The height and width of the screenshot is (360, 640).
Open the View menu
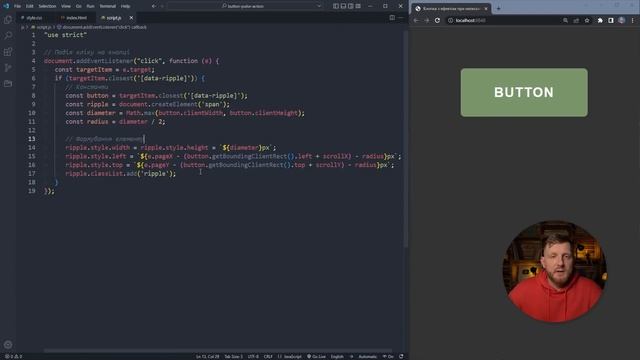click(66, 6)
